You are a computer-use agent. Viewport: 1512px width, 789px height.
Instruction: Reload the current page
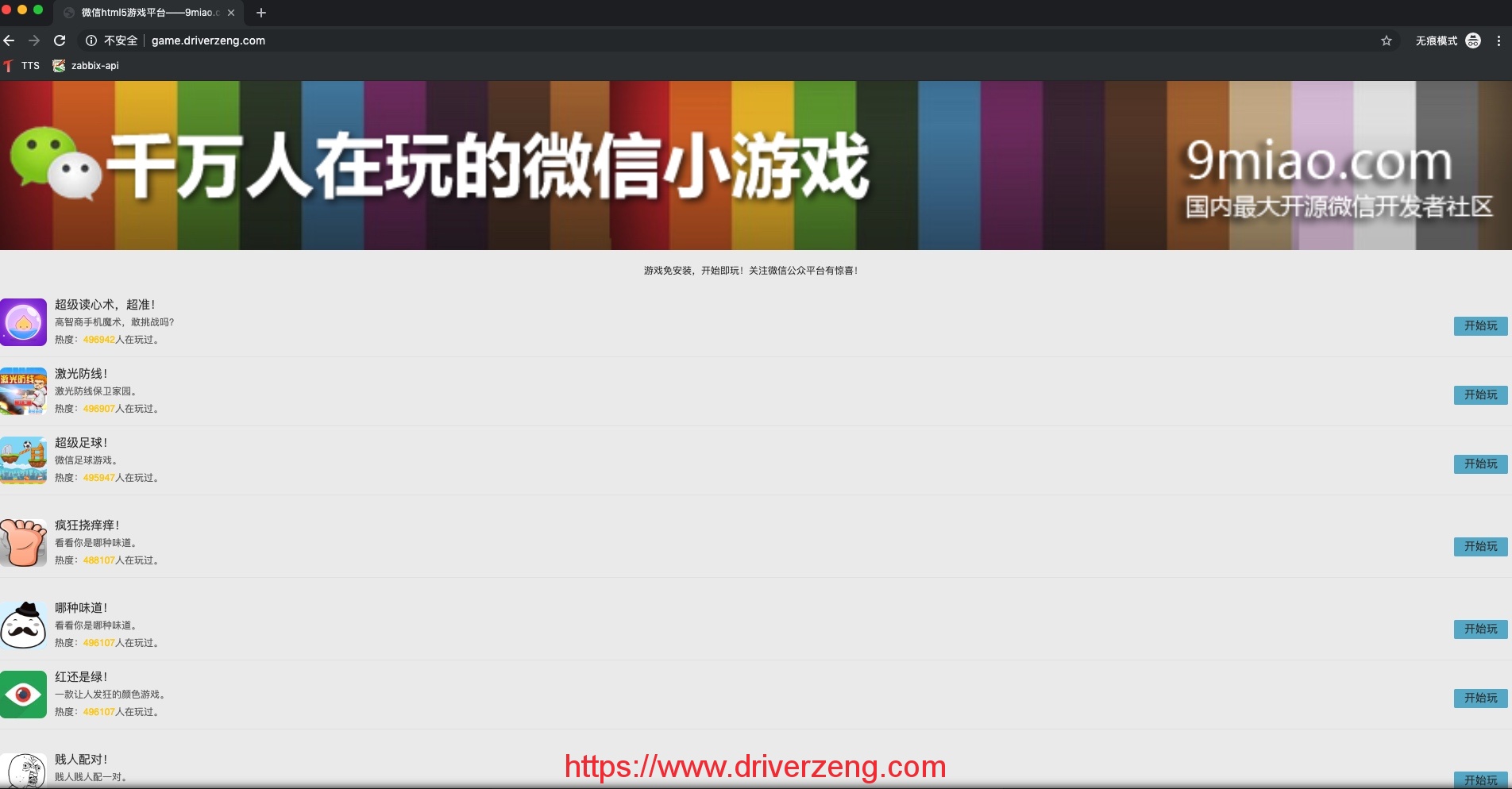tap(60, 40)
